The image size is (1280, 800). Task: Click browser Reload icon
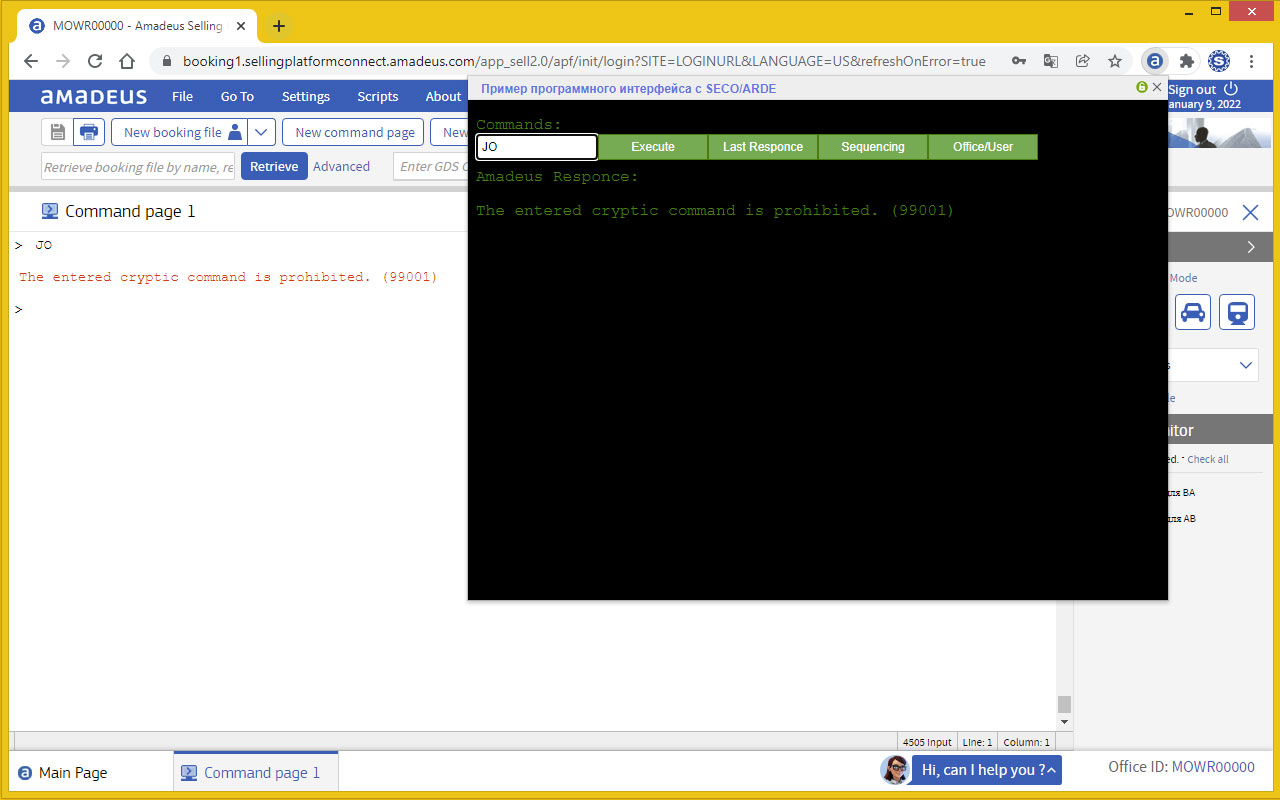pyautogui.click(x=95, y=61)
